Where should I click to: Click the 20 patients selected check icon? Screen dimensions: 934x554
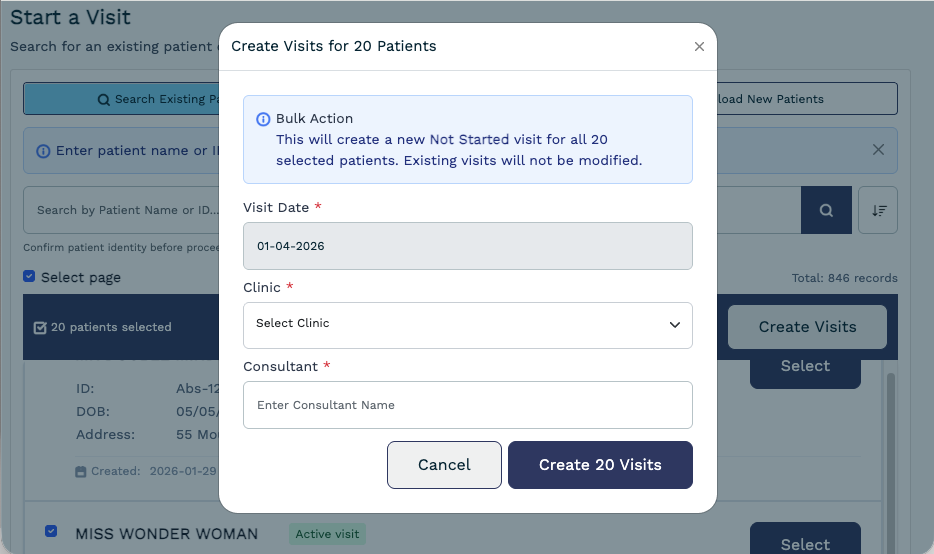pos(40,327)
